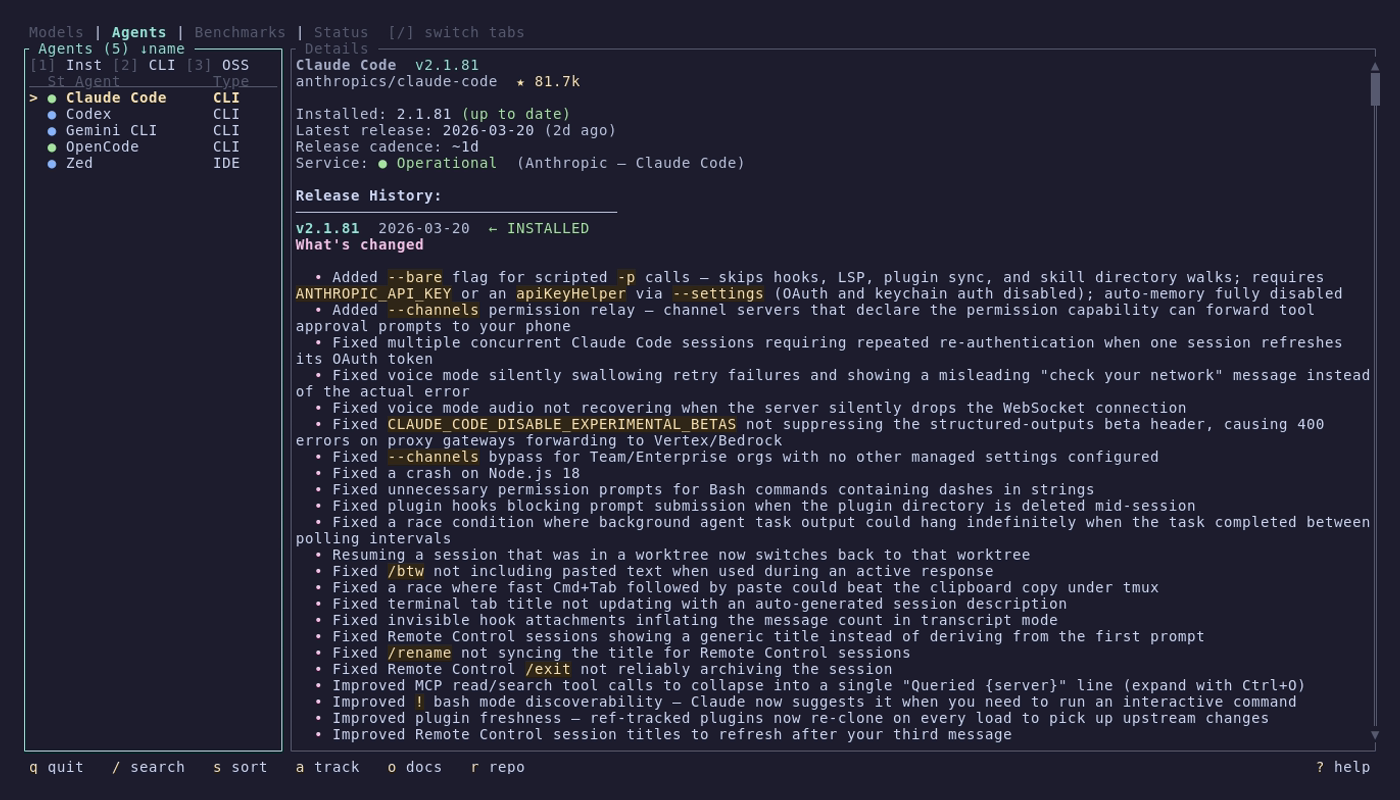Click the green status dot beside Claude Code
1400x800 pixels.
[x=52, y=98]
